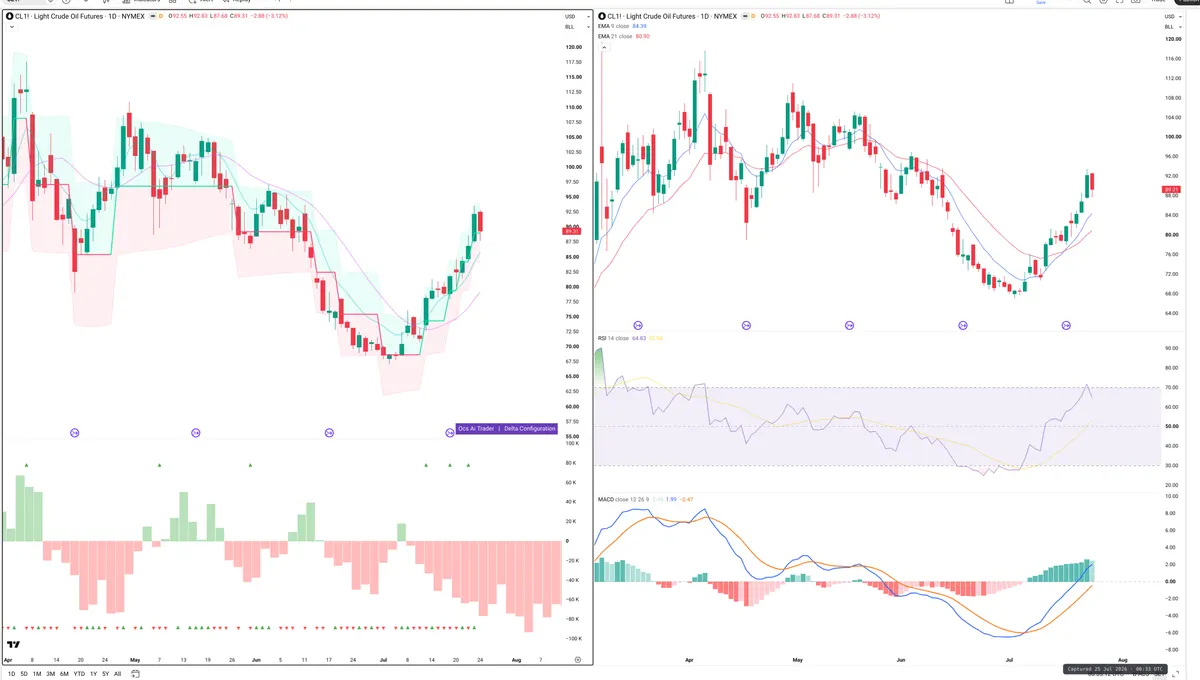Click the Ocs Ai Trader Delta Configuration label
This screenshot has height=680, width=1200.
coord(506,428)
